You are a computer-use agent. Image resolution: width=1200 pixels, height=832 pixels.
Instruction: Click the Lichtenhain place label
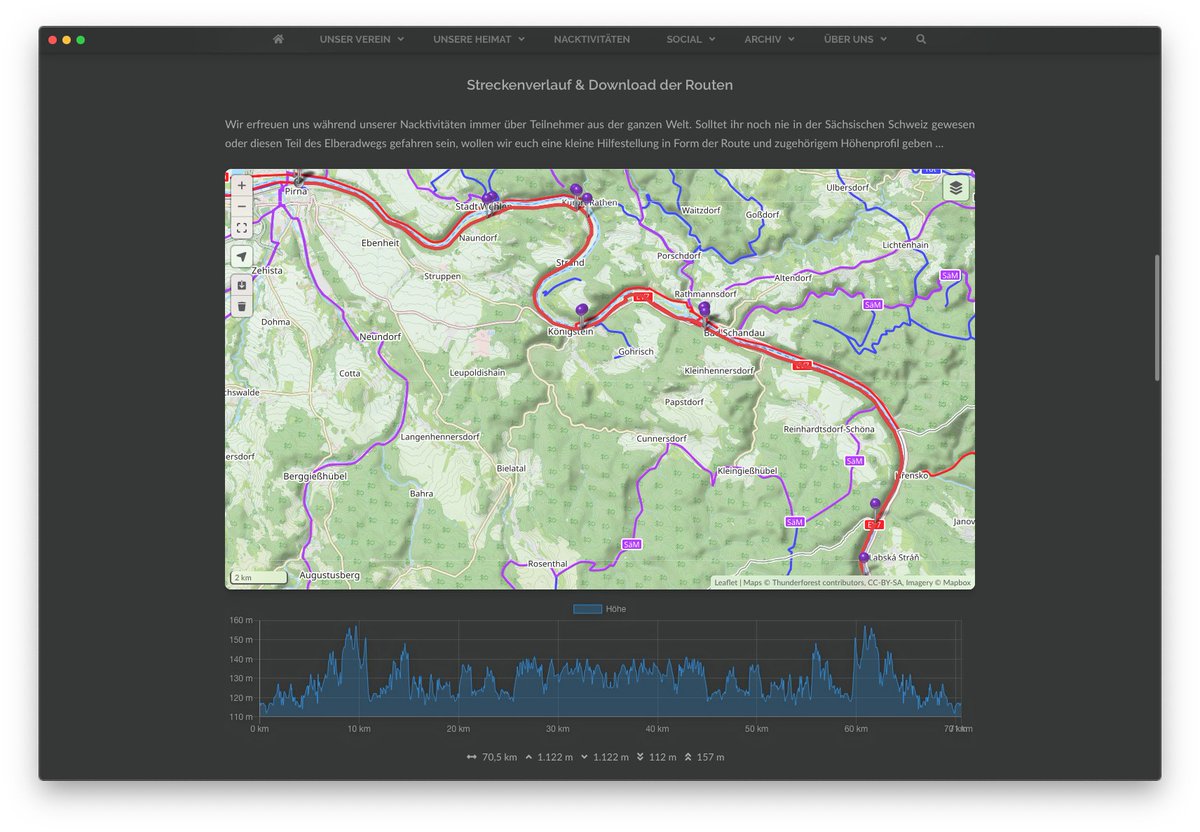[905, 245]
